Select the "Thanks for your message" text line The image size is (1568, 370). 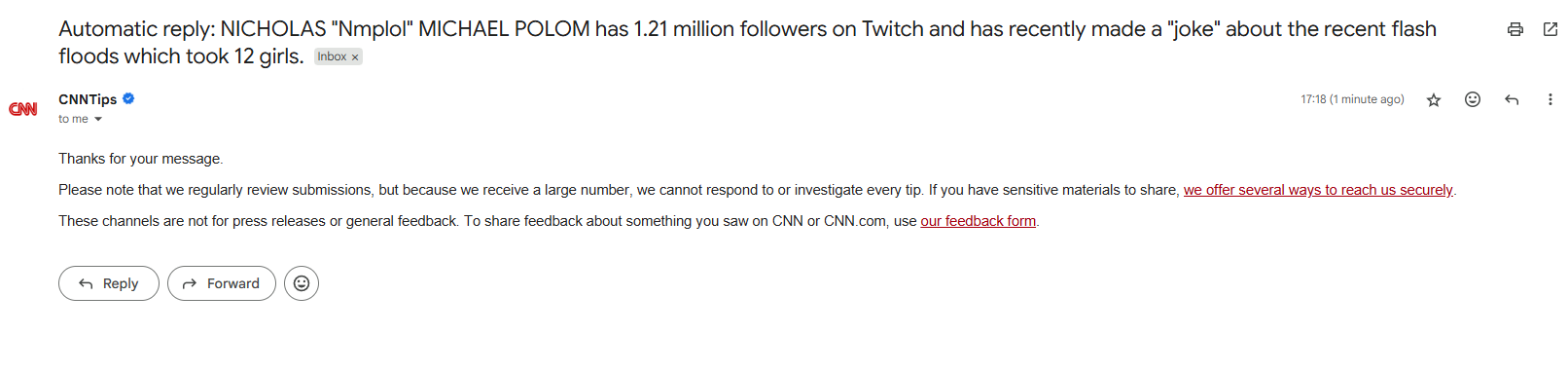tap(141, 159)
